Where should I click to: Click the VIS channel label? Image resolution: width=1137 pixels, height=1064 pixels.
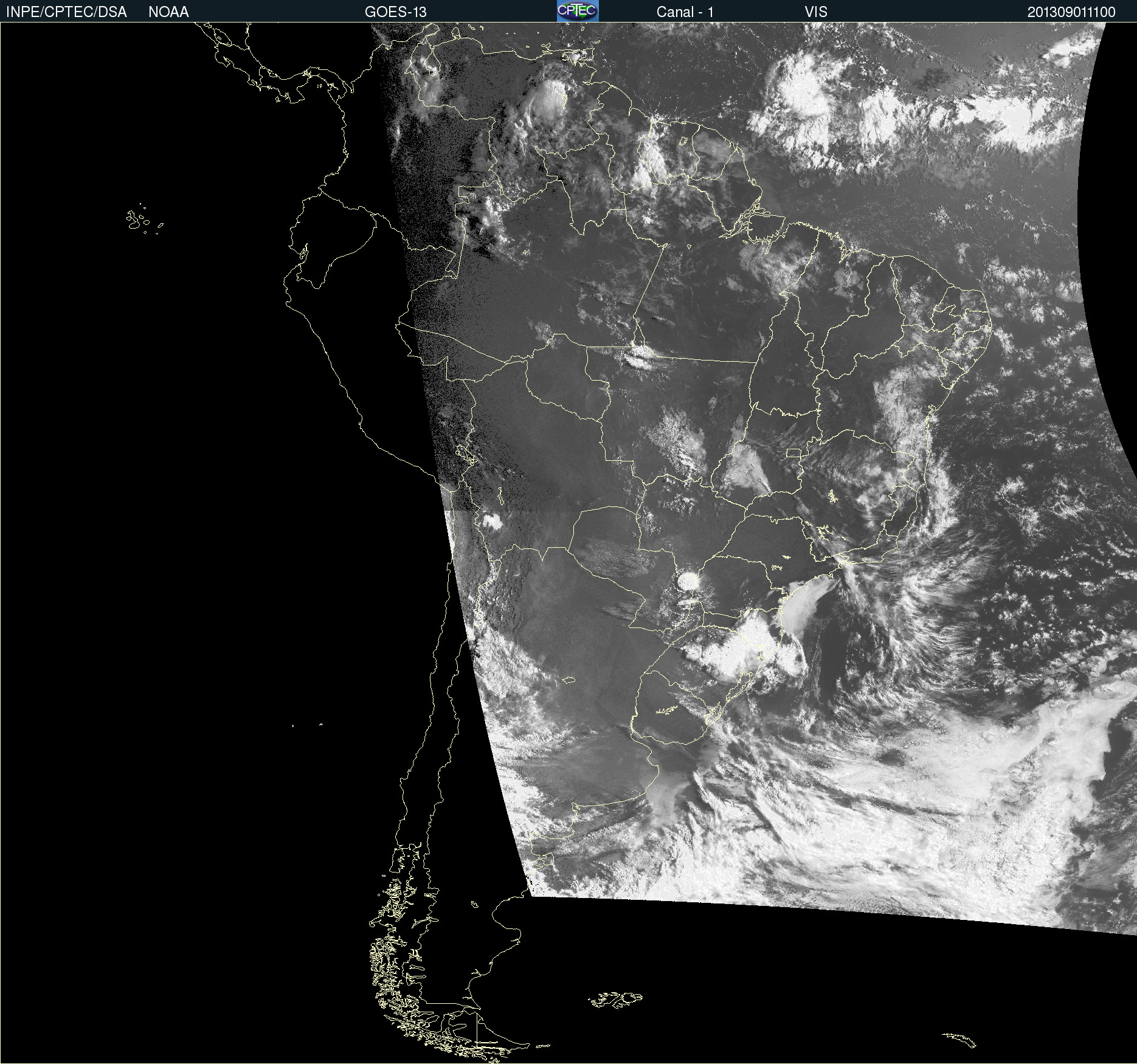coord(816,12)
